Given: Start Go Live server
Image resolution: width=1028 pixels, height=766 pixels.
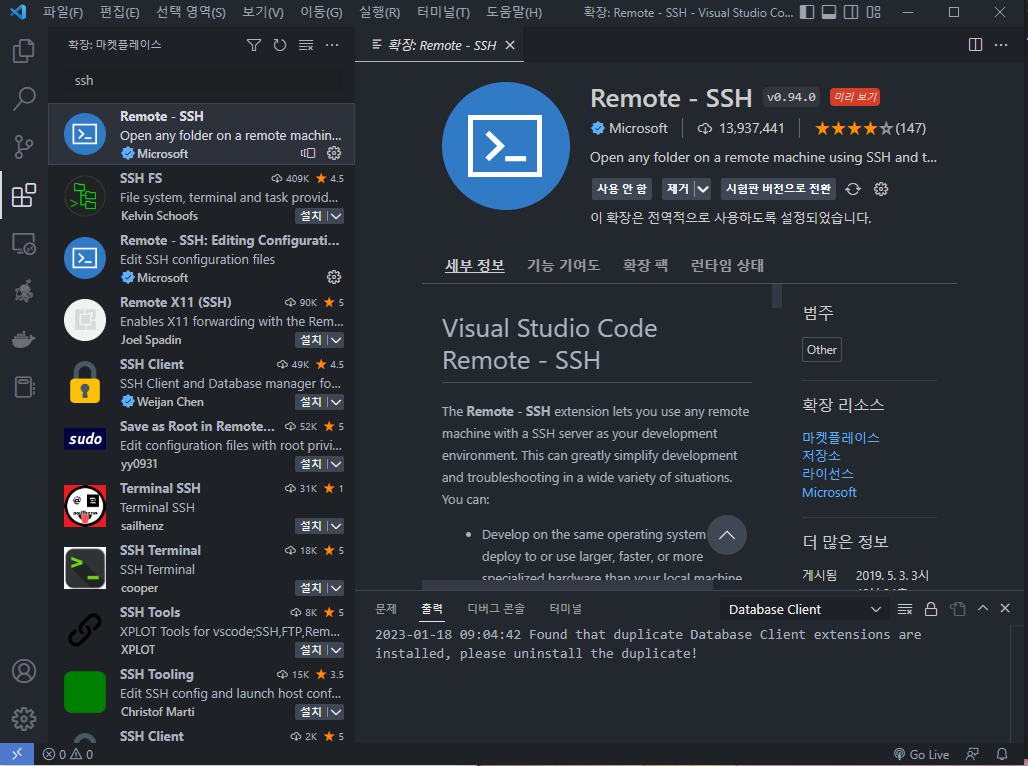Looking at the screenshot, I should [x=921, y=754].
